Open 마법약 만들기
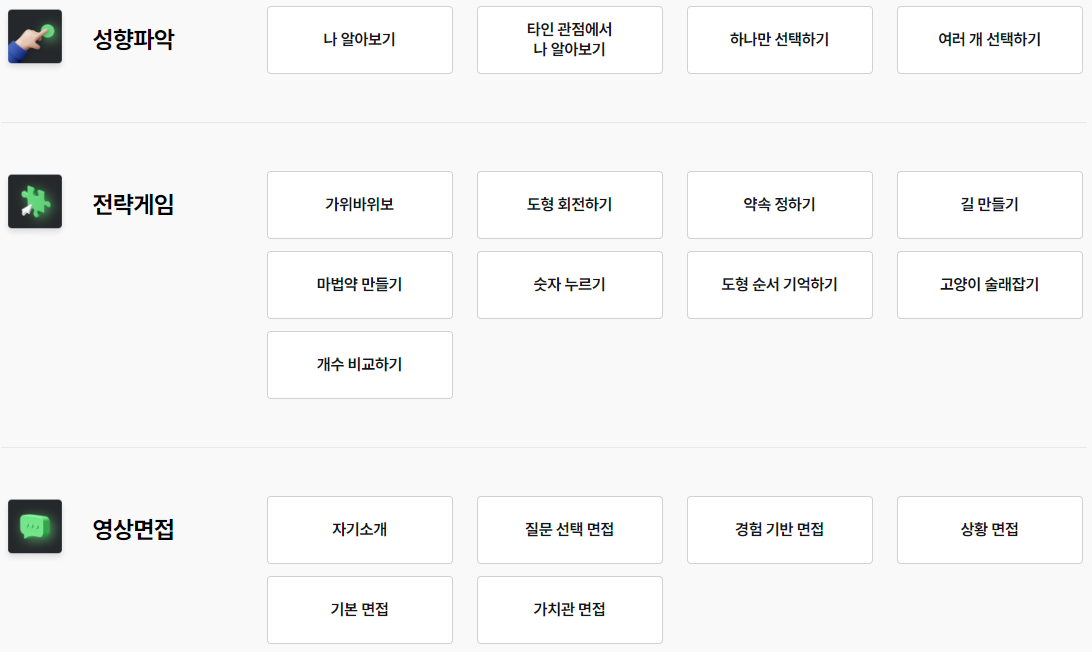The width and height of the screenshot is (1092, 652). 359,285
